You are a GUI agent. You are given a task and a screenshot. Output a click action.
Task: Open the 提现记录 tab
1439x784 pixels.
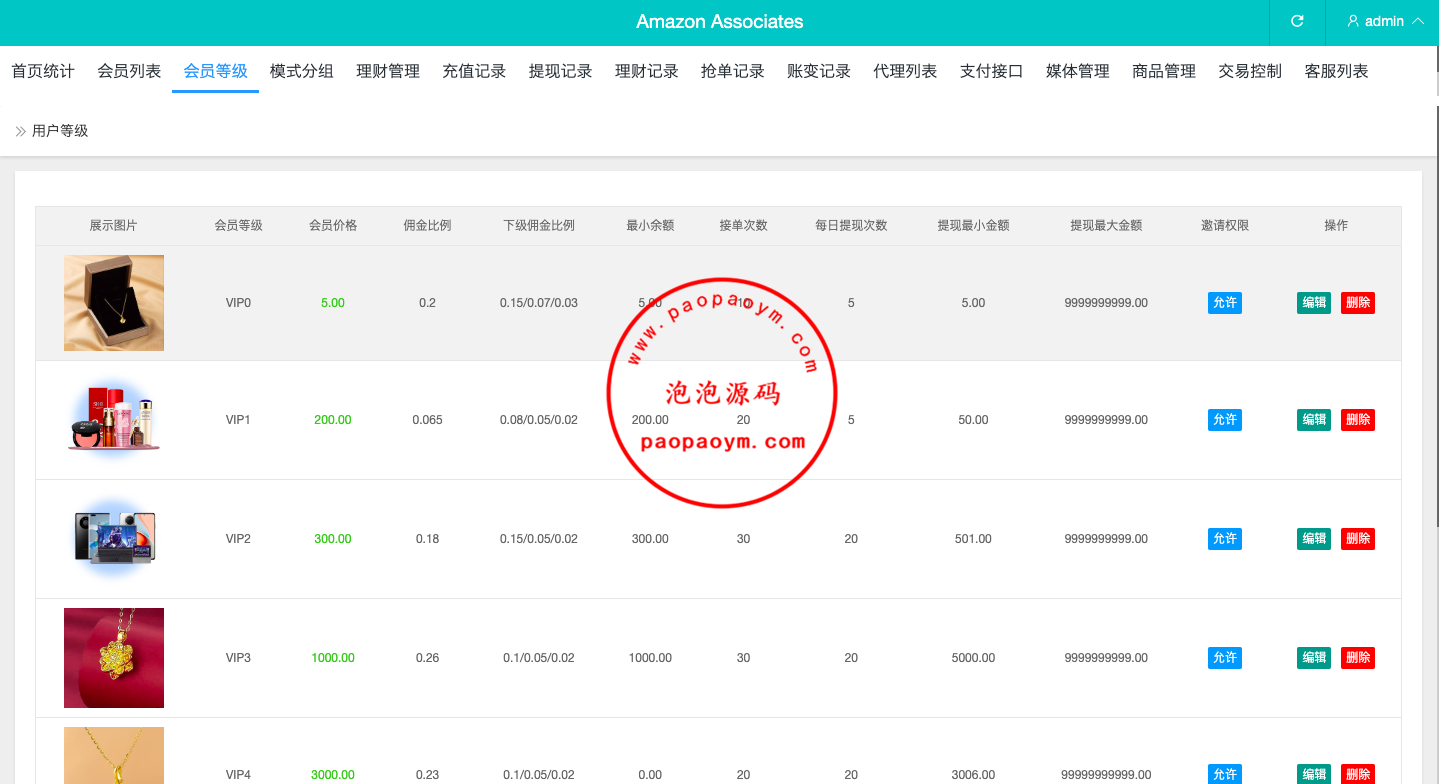point(560,71)
